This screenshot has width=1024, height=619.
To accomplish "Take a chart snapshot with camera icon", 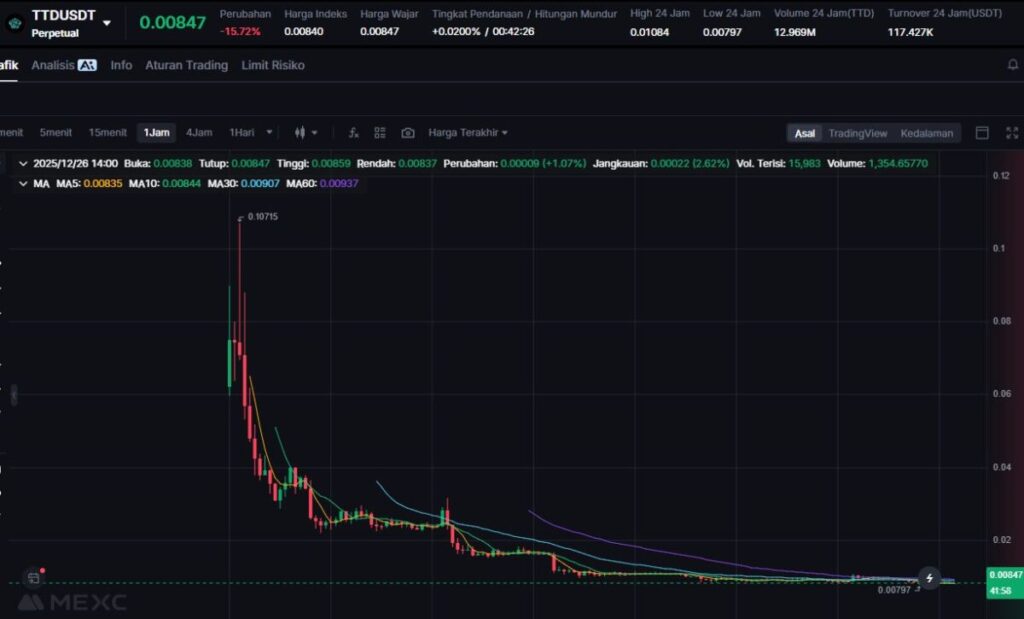I will pos(408,132).
